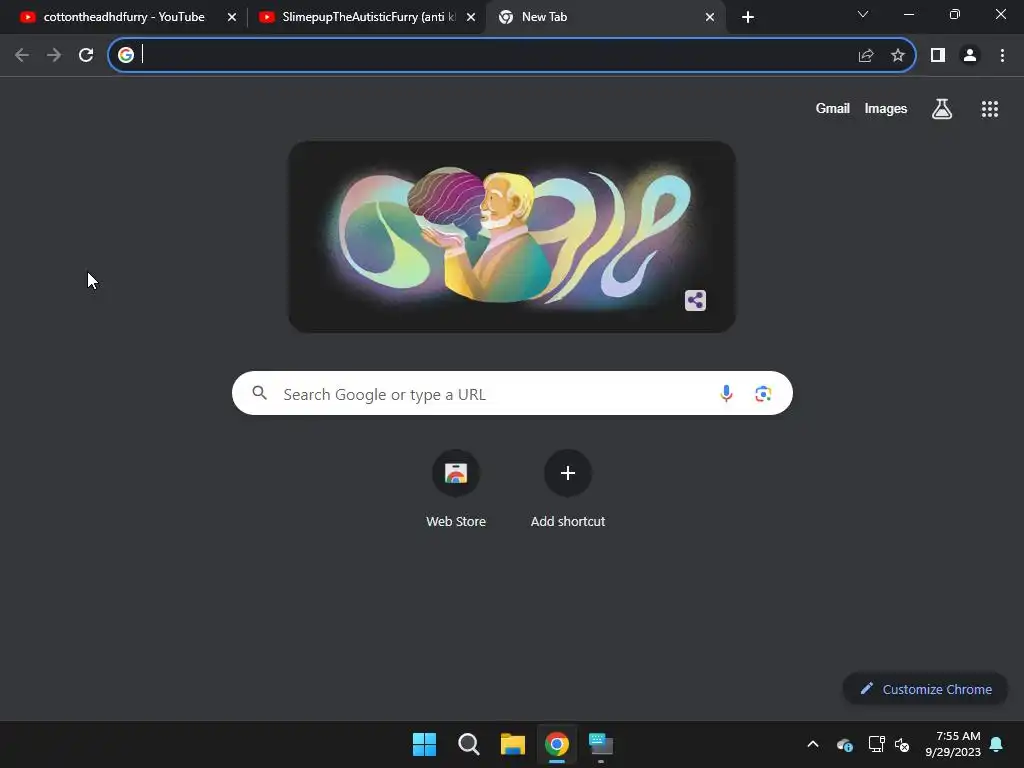Open a new tab with plus button
This screenshot has width=1024, height=768.
pos(748,17)
